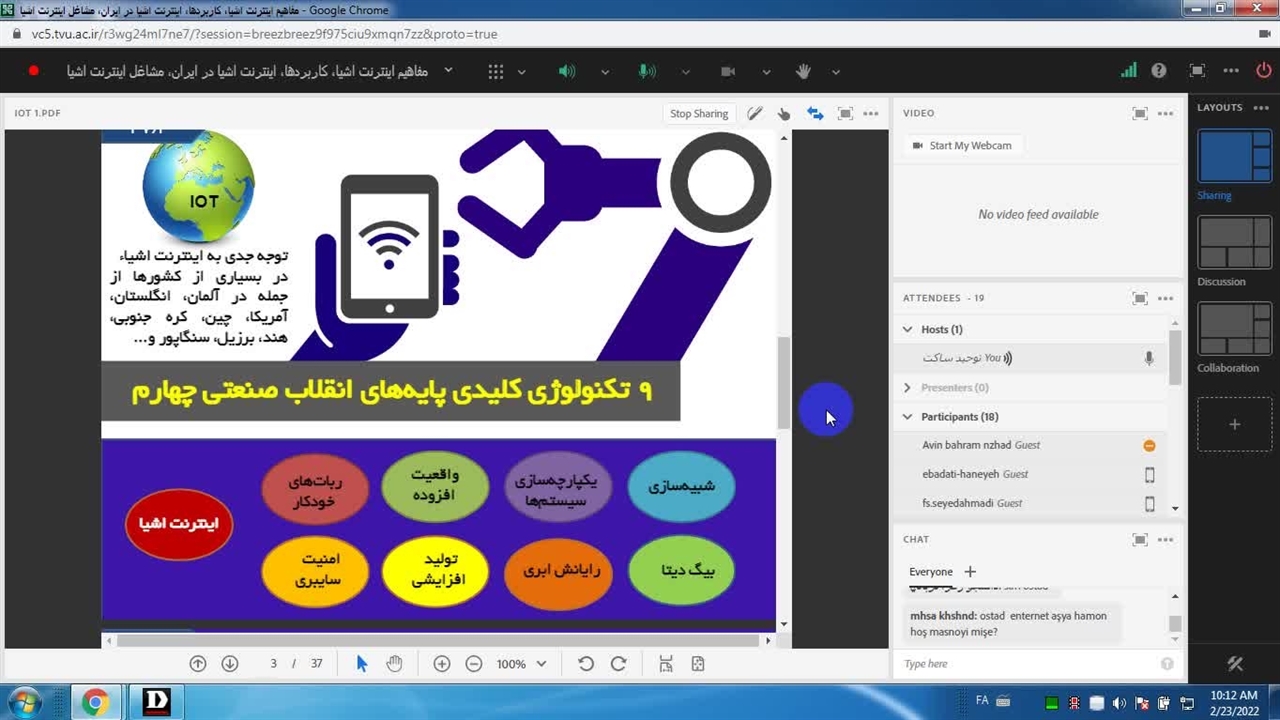The height and width of the screenshot is (720, 1280).
Task: Toggle the microphone on or off
Action: (647, 72)
